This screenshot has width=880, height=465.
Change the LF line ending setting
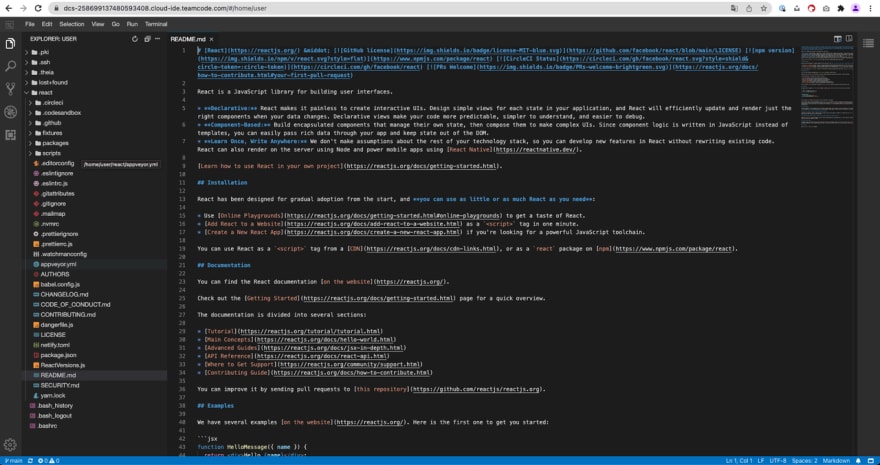[761, 461]
